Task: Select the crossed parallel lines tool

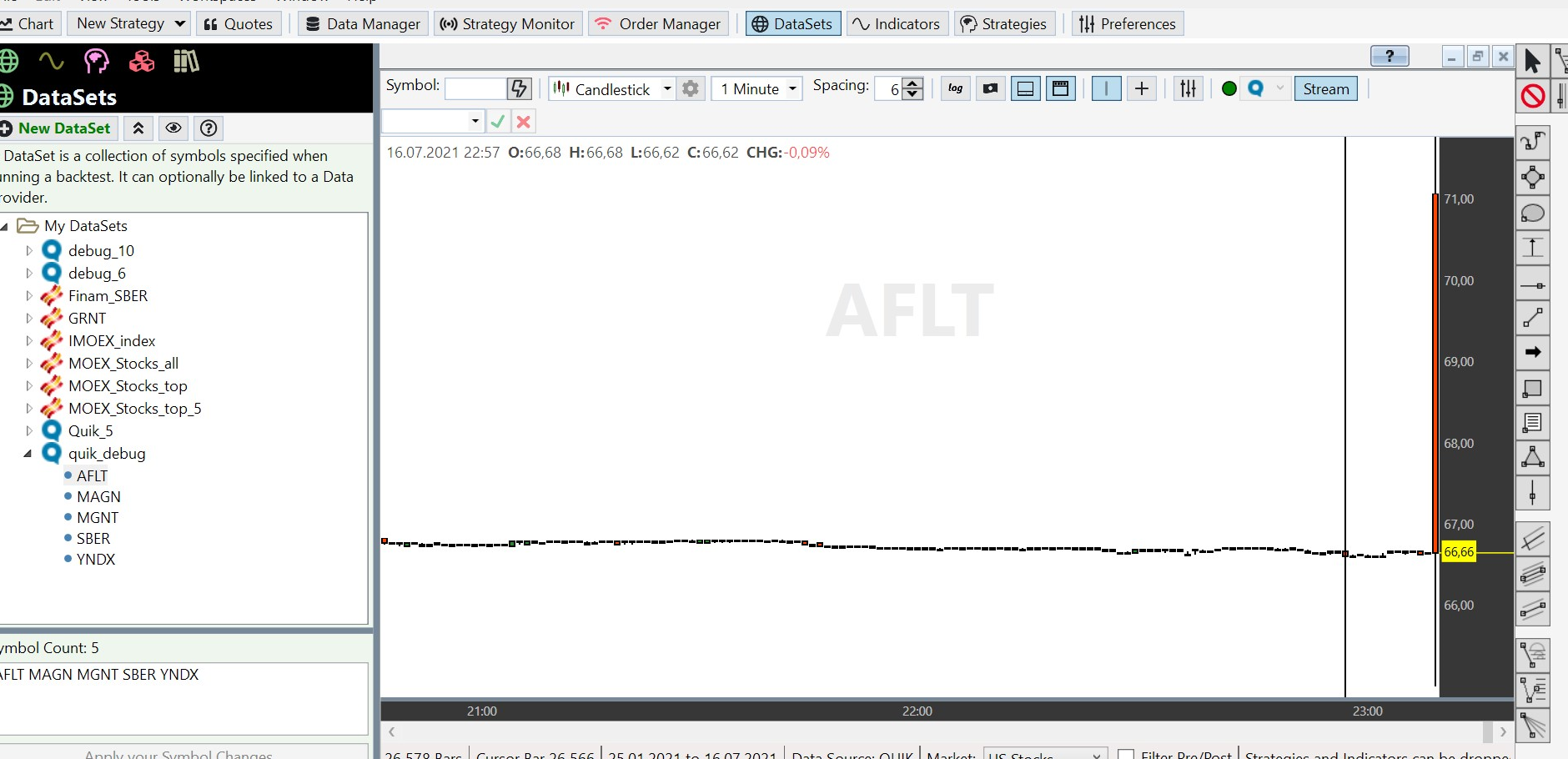Action: (1532, 540)
